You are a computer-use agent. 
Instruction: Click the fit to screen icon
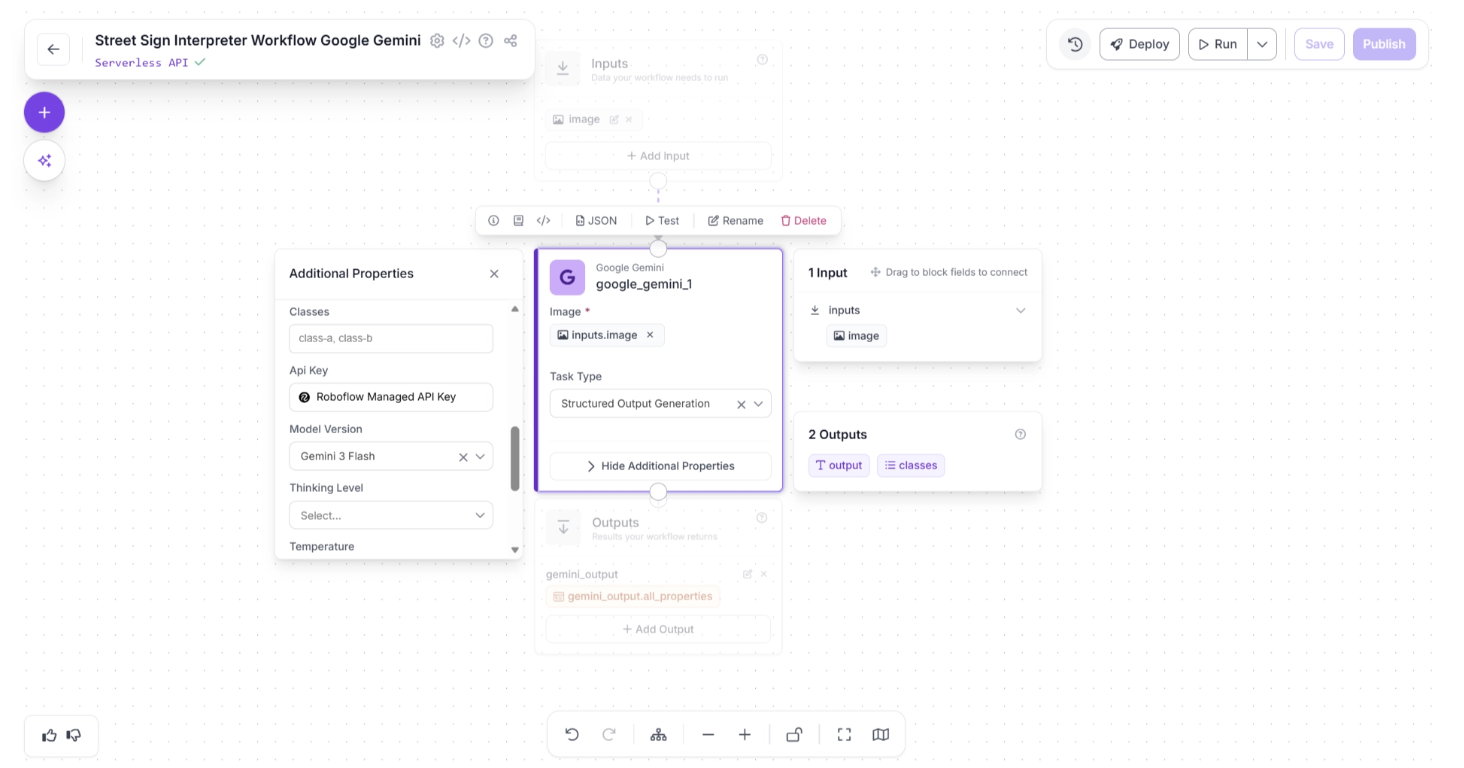(x=844, y=735)
